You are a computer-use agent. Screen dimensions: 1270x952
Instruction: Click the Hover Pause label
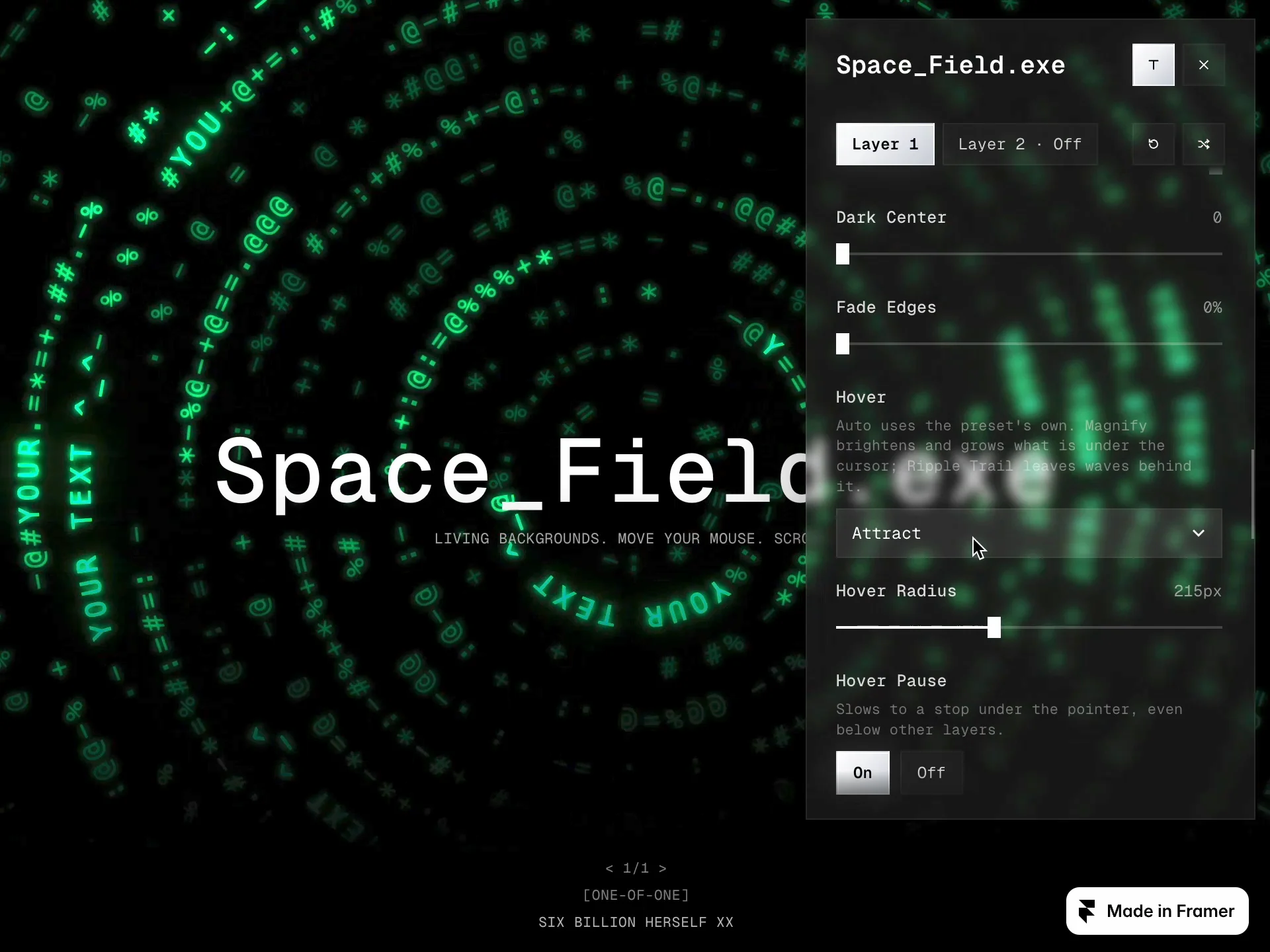coord(891,681)
